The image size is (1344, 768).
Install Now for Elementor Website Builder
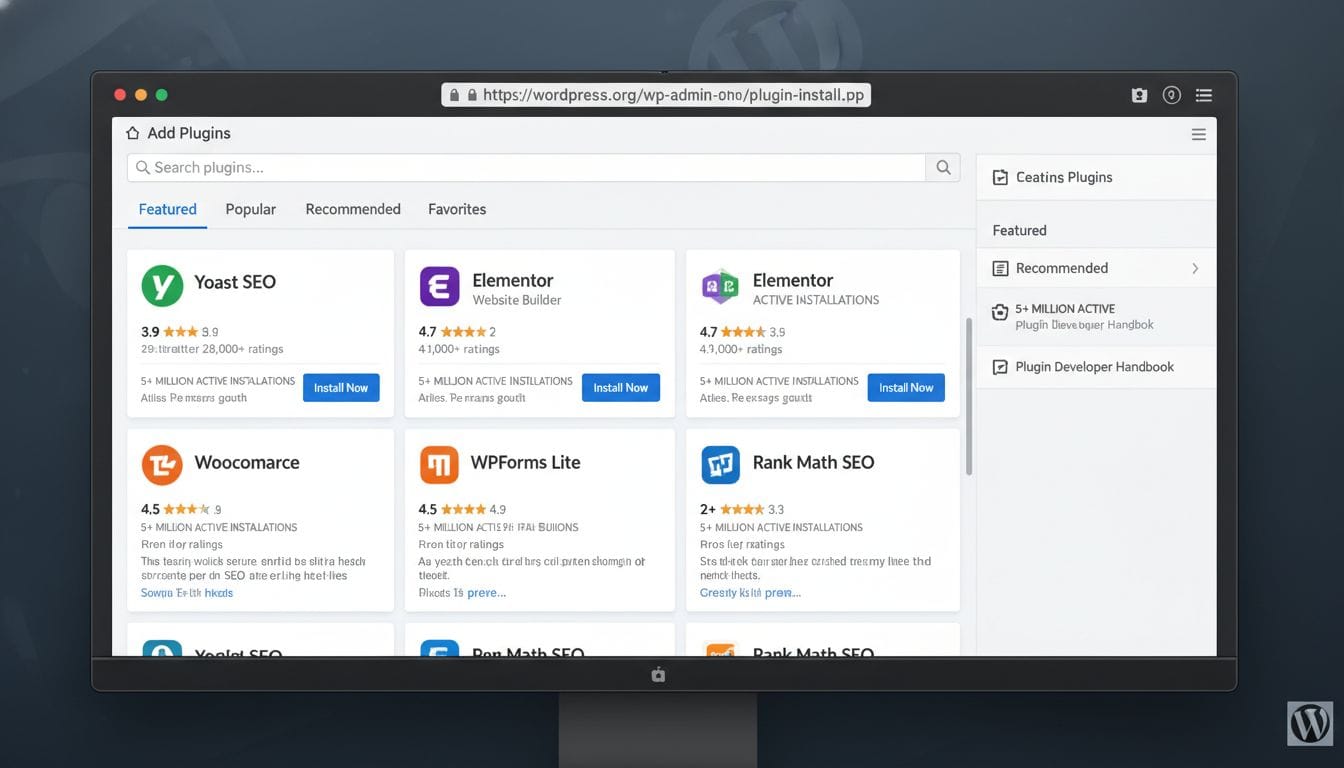pyautogui.click(x=621, y=388)
